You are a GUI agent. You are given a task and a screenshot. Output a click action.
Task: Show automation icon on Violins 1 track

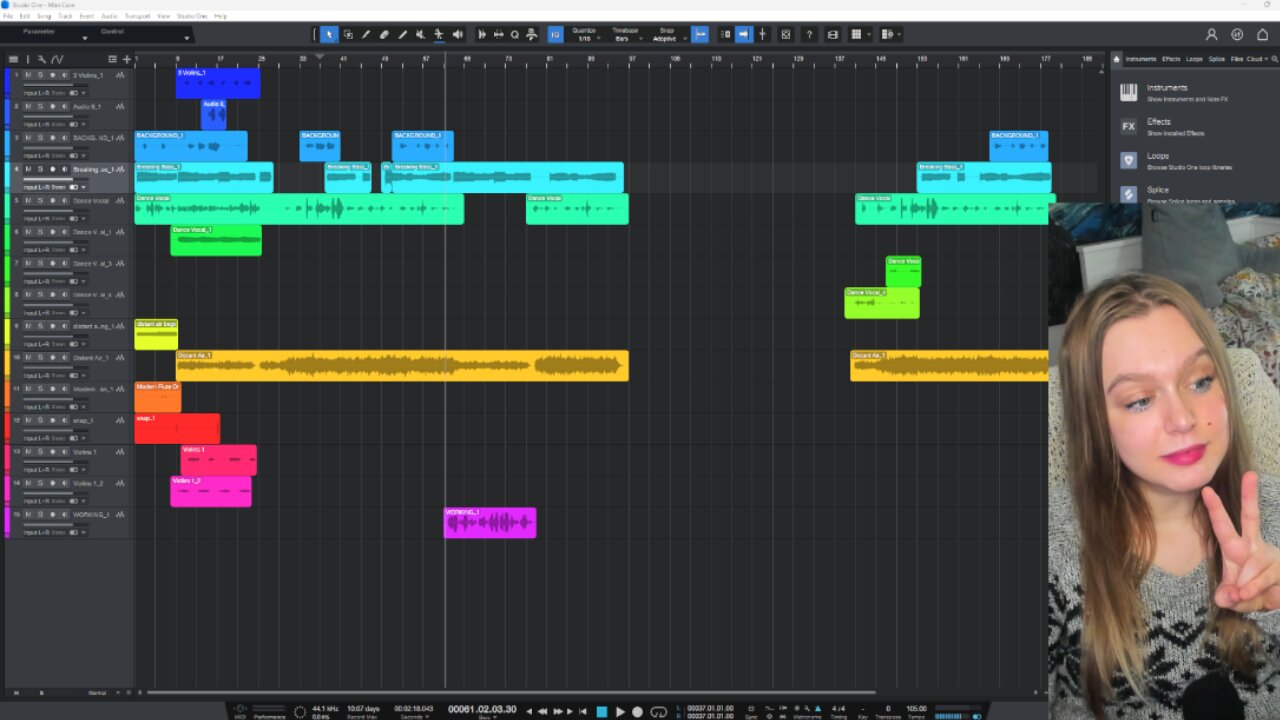(x=120, y=452)
